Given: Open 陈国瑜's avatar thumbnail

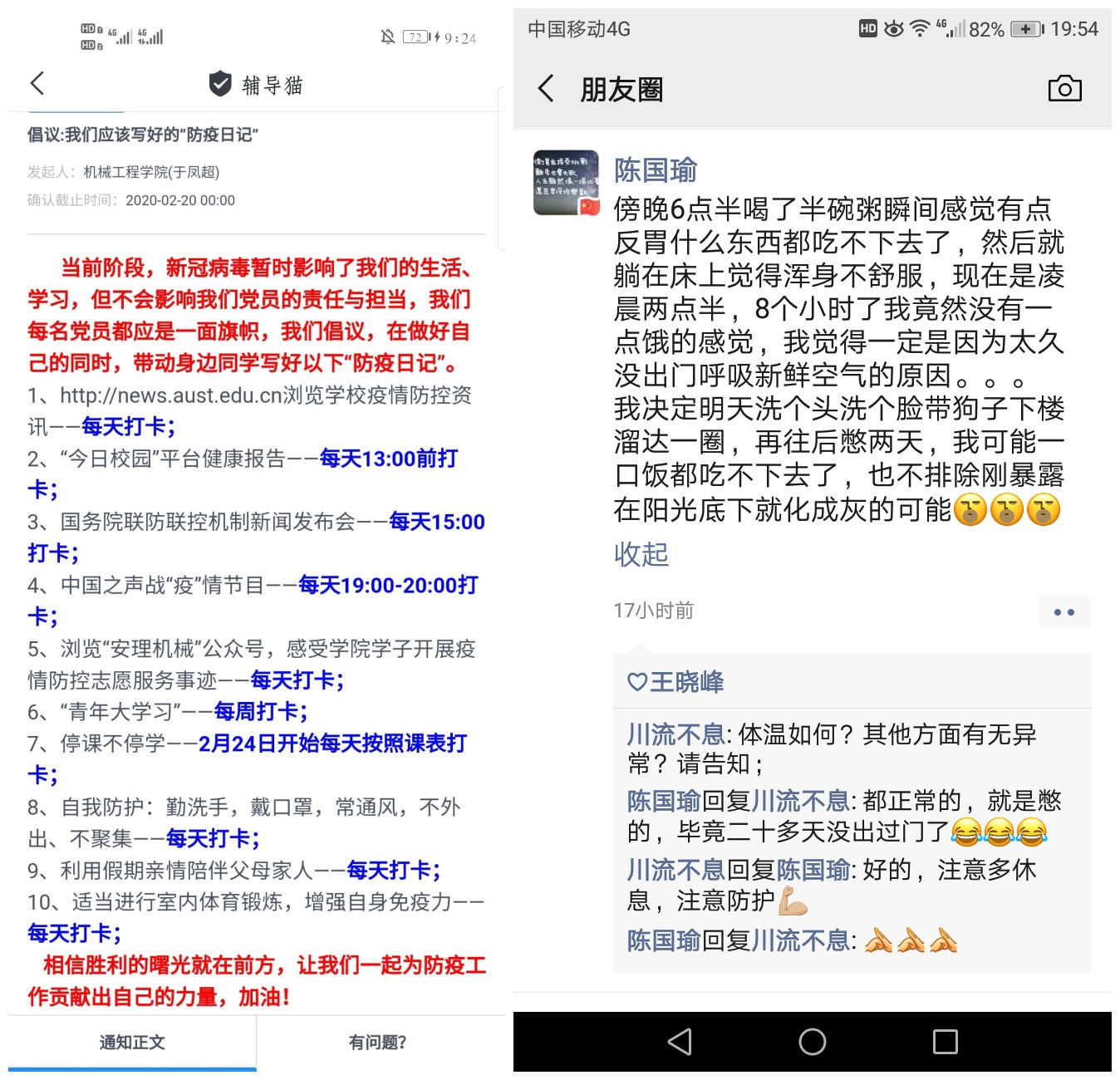Looking at the screenshot, I should [x=567, y=183].
